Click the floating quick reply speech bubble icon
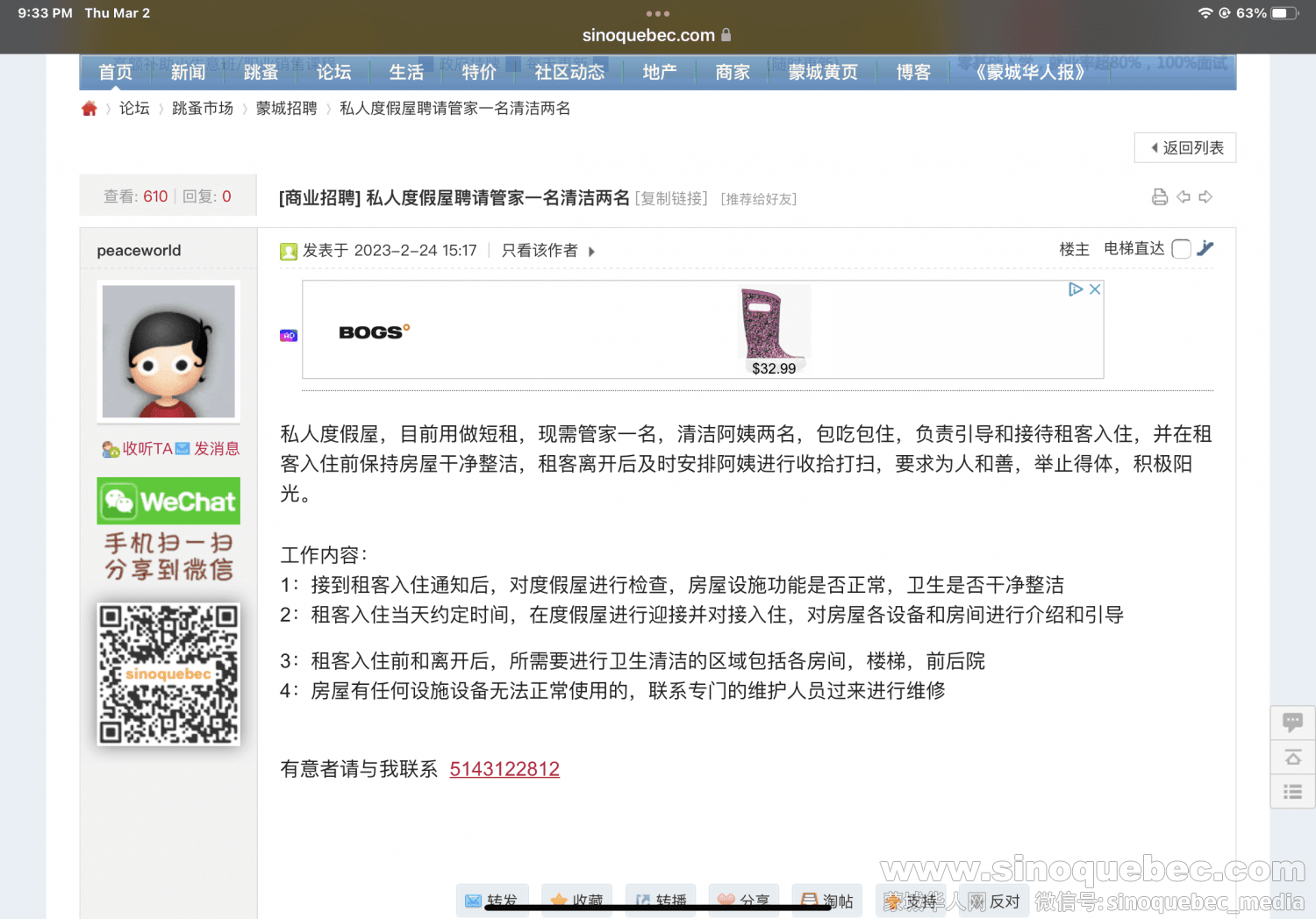This screenshot has width=1316, height=919. 1292,723
